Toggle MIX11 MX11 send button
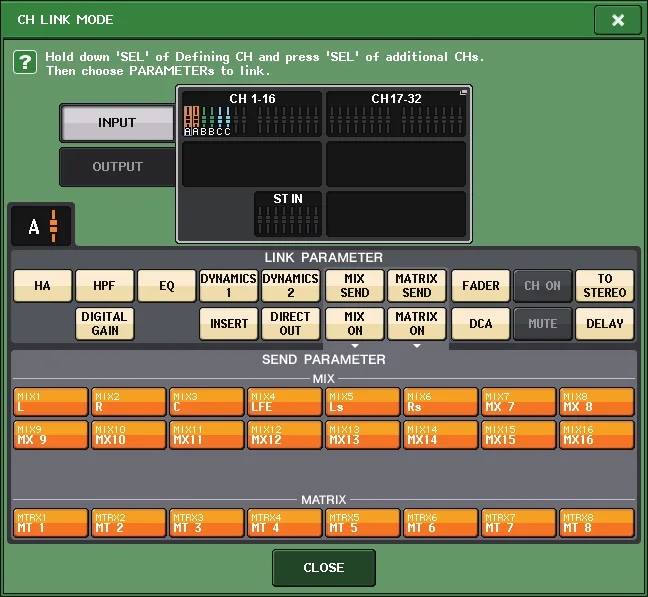 coord(207,435)
